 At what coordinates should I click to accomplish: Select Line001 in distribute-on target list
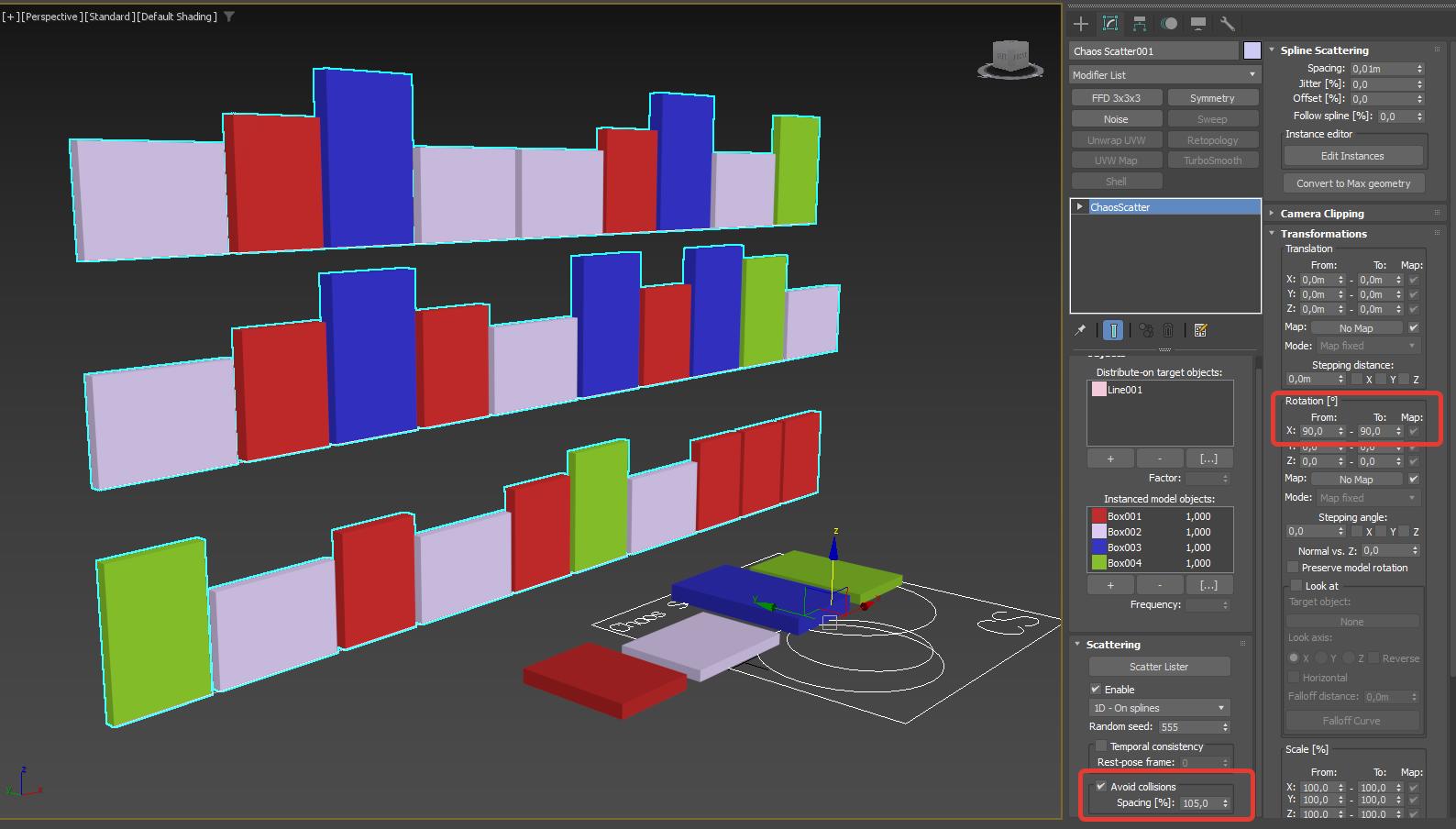pyautogui.click(x=1160, y=390)
